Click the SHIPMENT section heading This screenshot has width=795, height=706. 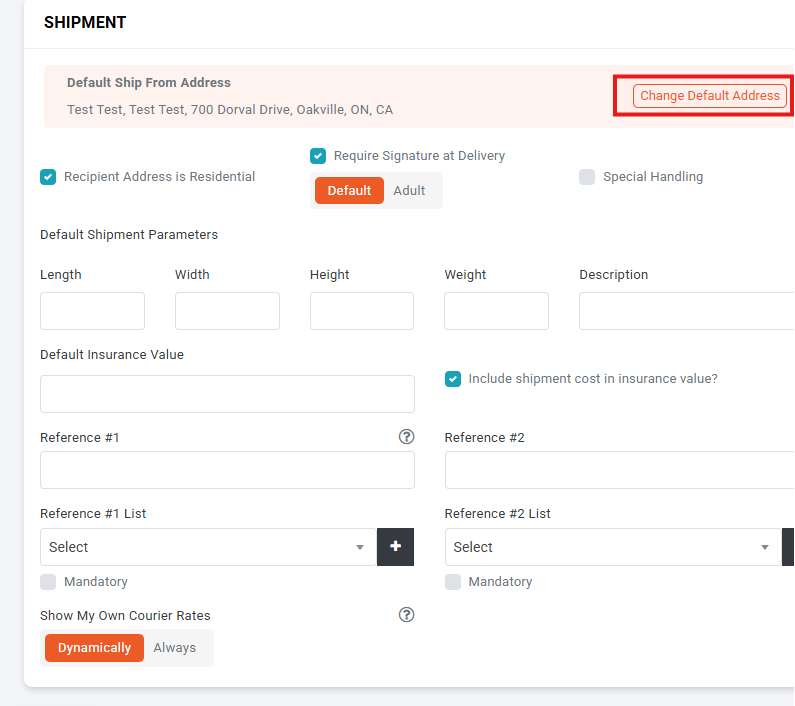click(x=85, y=22)
